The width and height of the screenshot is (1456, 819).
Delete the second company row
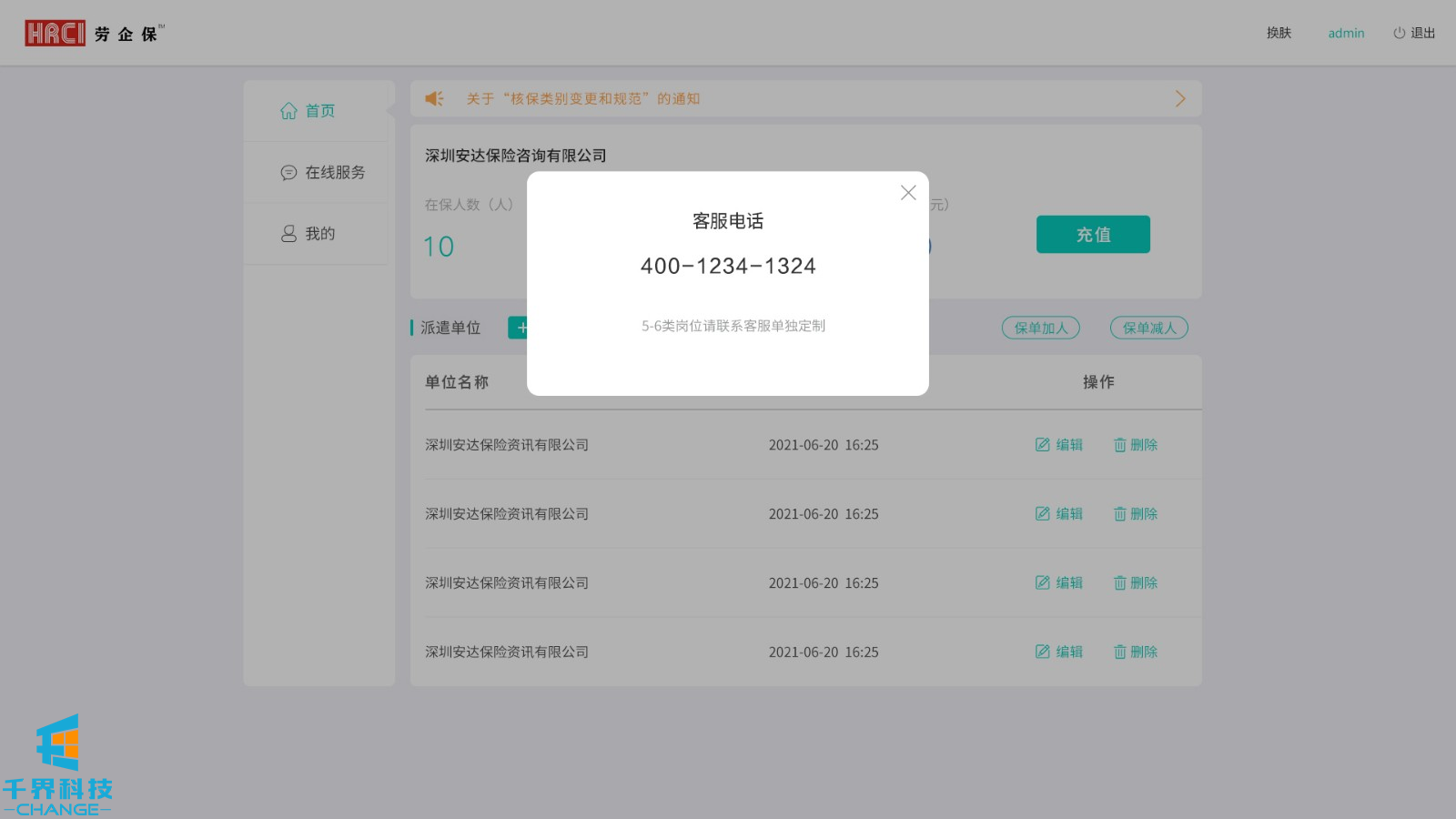pyautogui.click(x=1136, y=514)
